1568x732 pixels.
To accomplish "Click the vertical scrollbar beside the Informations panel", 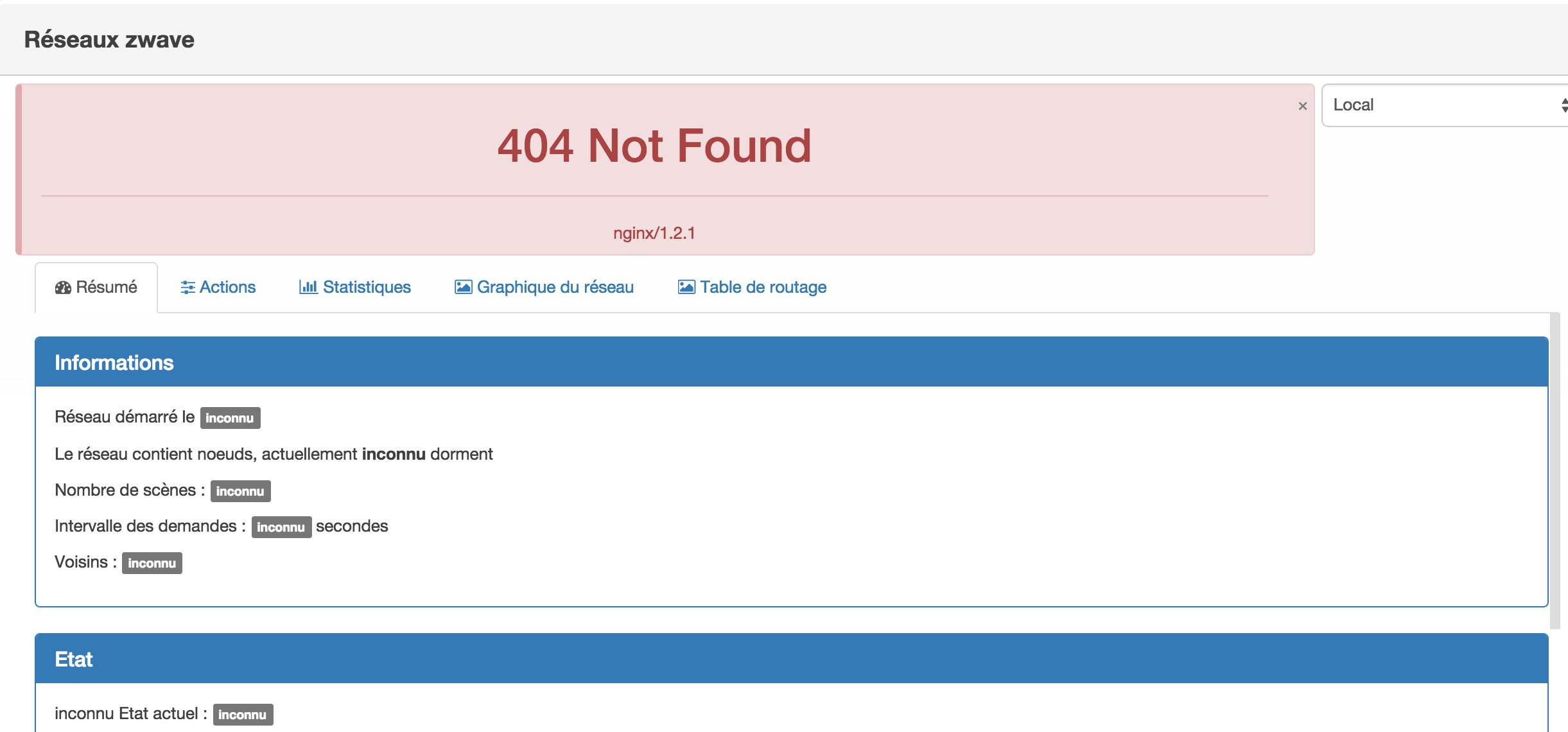I will [1555, 471].
